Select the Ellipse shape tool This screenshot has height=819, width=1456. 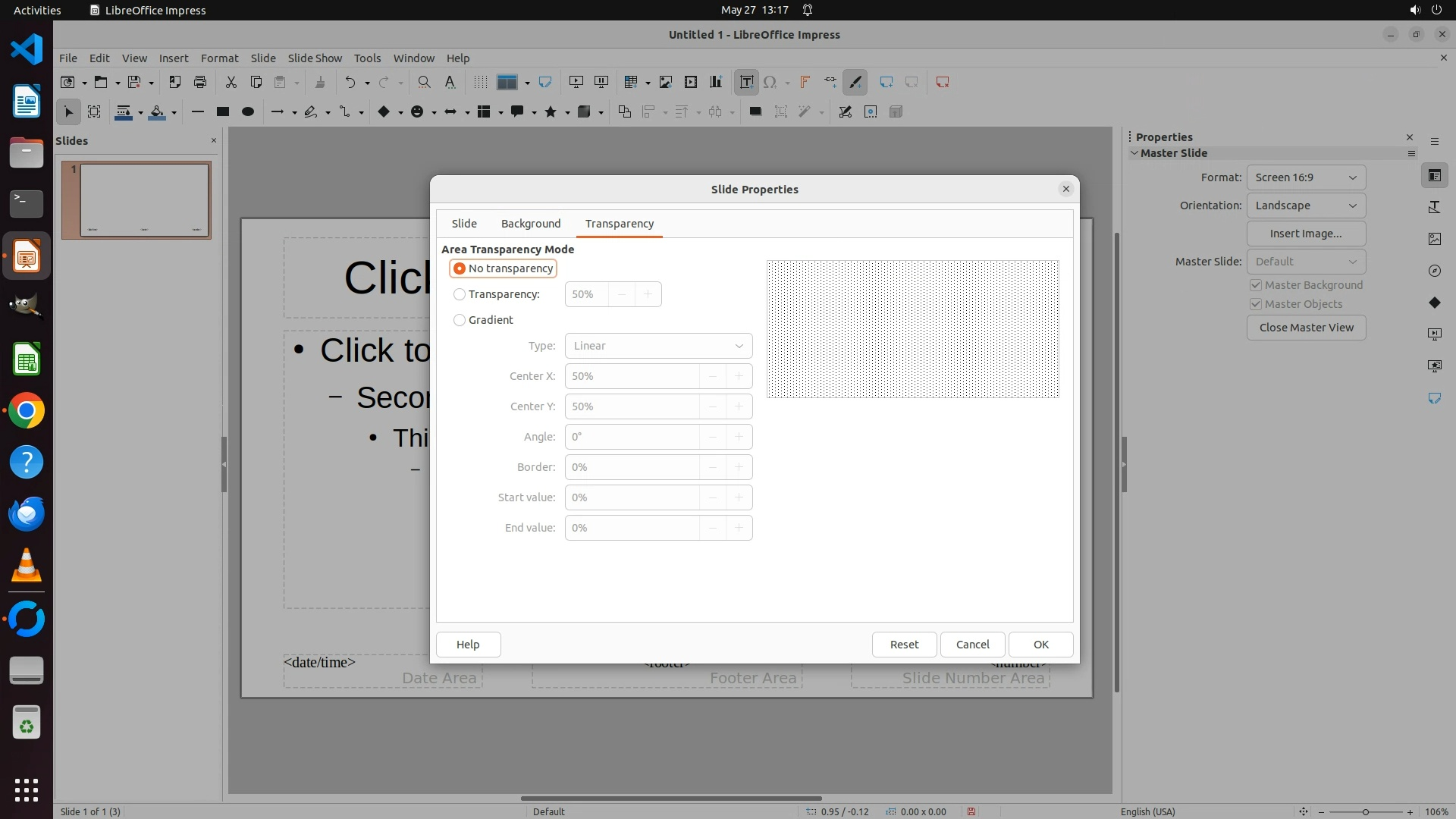coord(248,111)
